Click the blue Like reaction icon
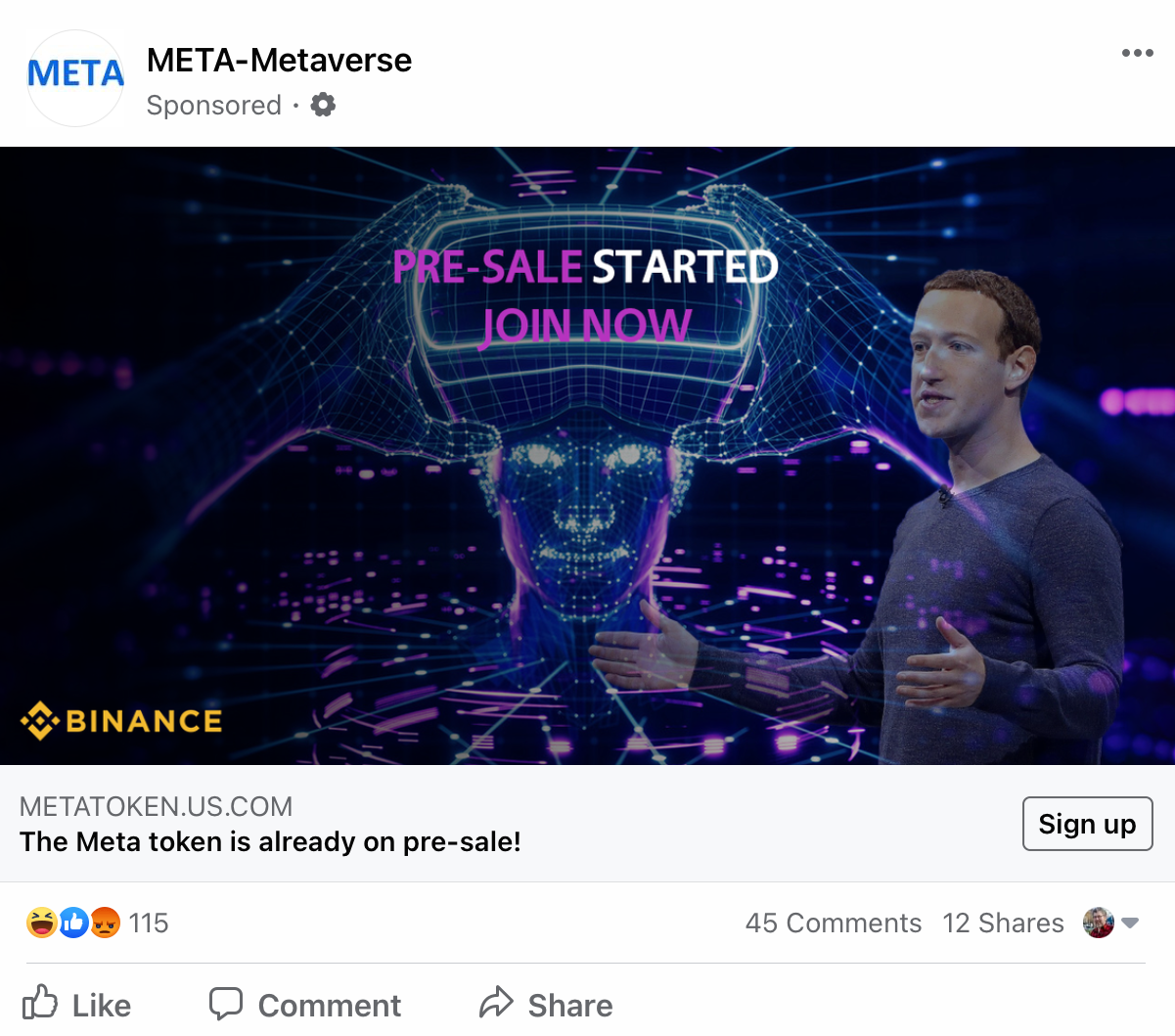1175x1036 pixels. point(71,922)
